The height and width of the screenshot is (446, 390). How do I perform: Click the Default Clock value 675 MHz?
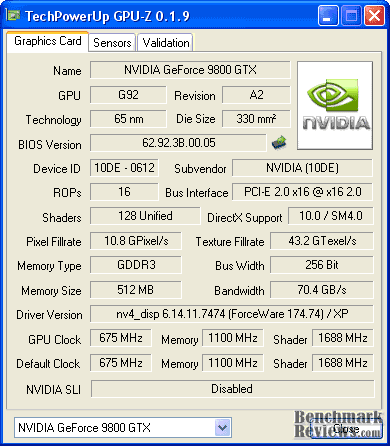pos(121,363)
